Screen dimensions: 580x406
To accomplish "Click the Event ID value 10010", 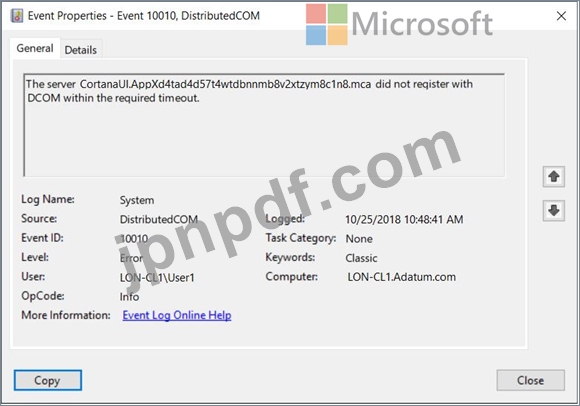I will pos(134,239).
